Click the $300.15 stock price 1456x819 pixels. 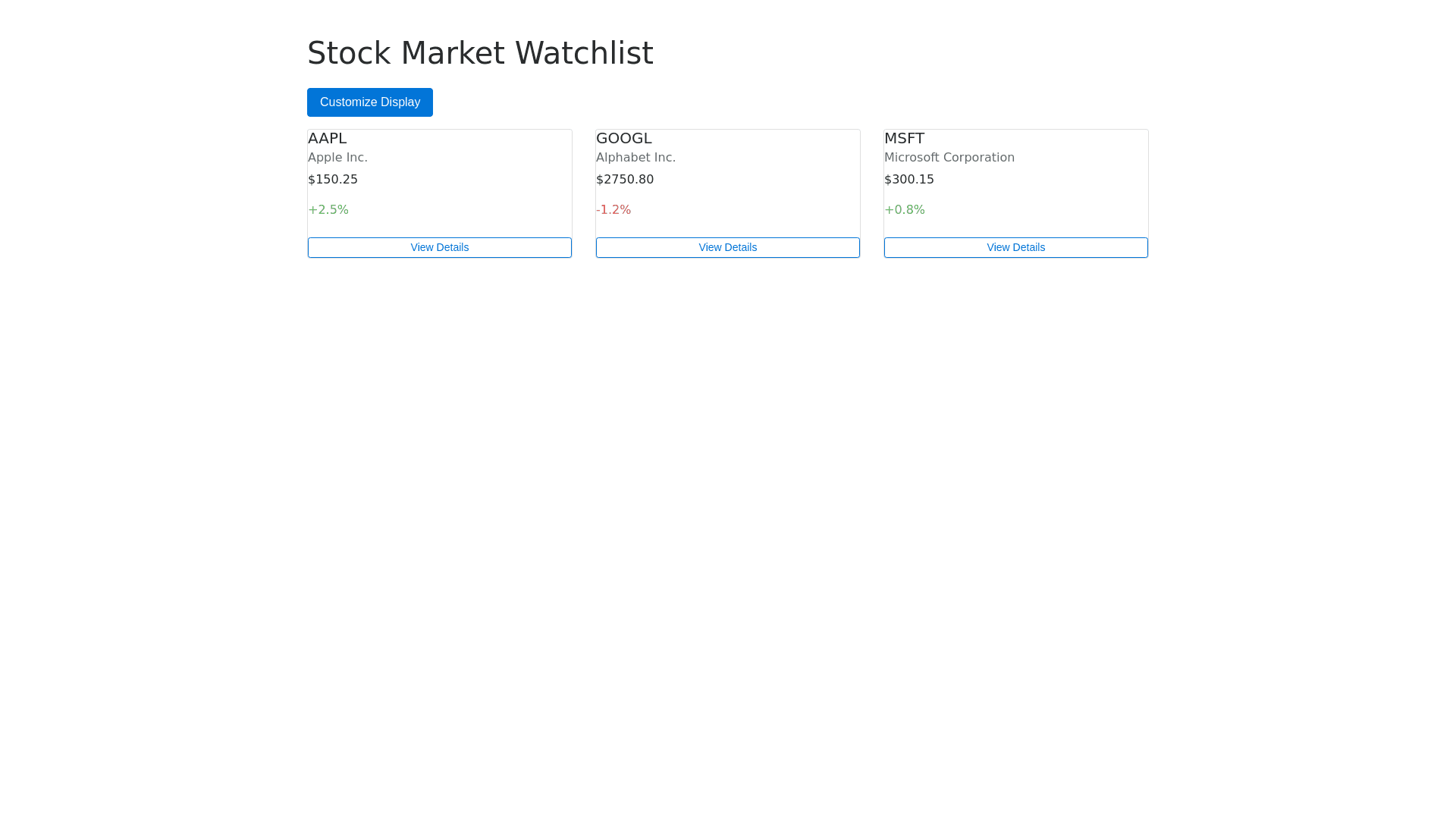click(x=909, y=180)
